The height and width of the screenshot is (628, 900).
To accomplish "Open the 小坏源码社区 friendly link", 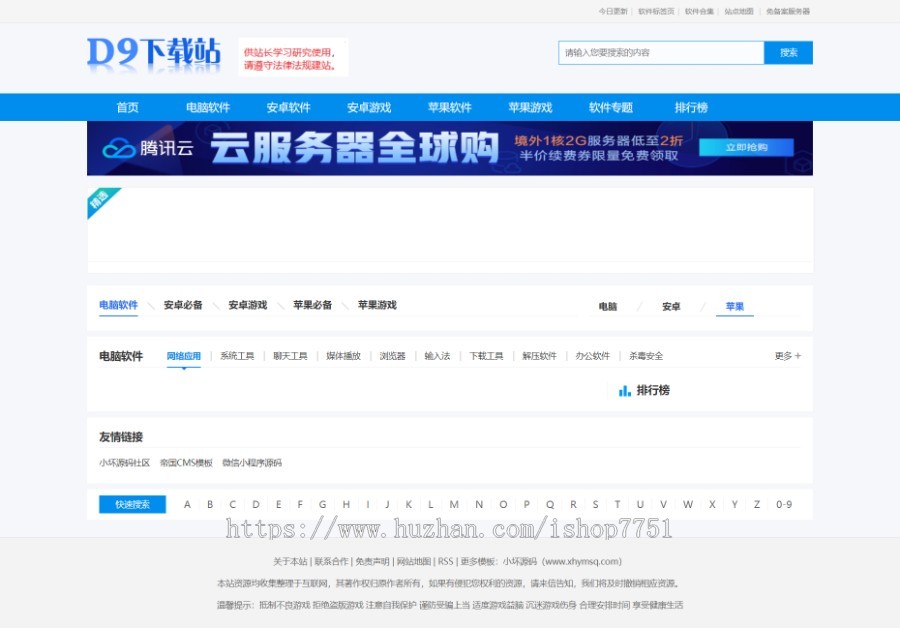I will coord(125,463).
